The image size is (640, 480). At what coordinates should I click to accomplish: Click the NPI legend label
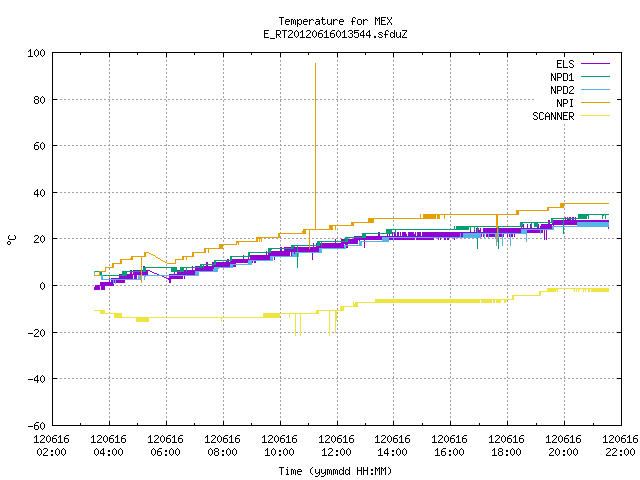(x=565, y=103)
